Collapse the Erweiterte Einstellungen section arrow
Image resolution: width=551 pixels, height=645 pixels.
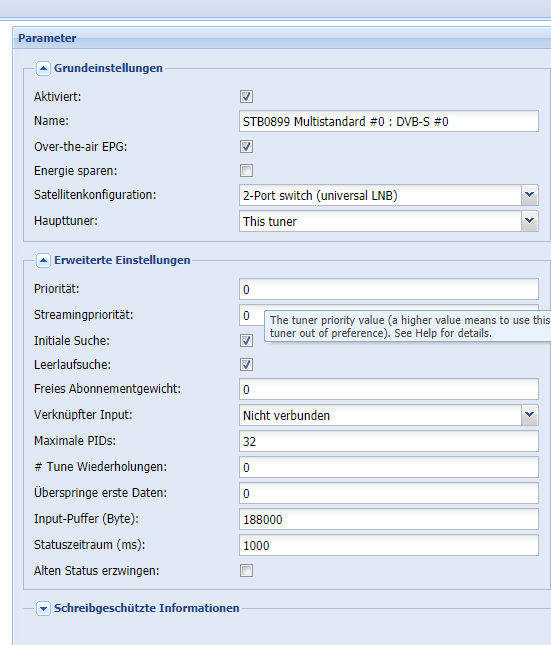click(43, 260)
